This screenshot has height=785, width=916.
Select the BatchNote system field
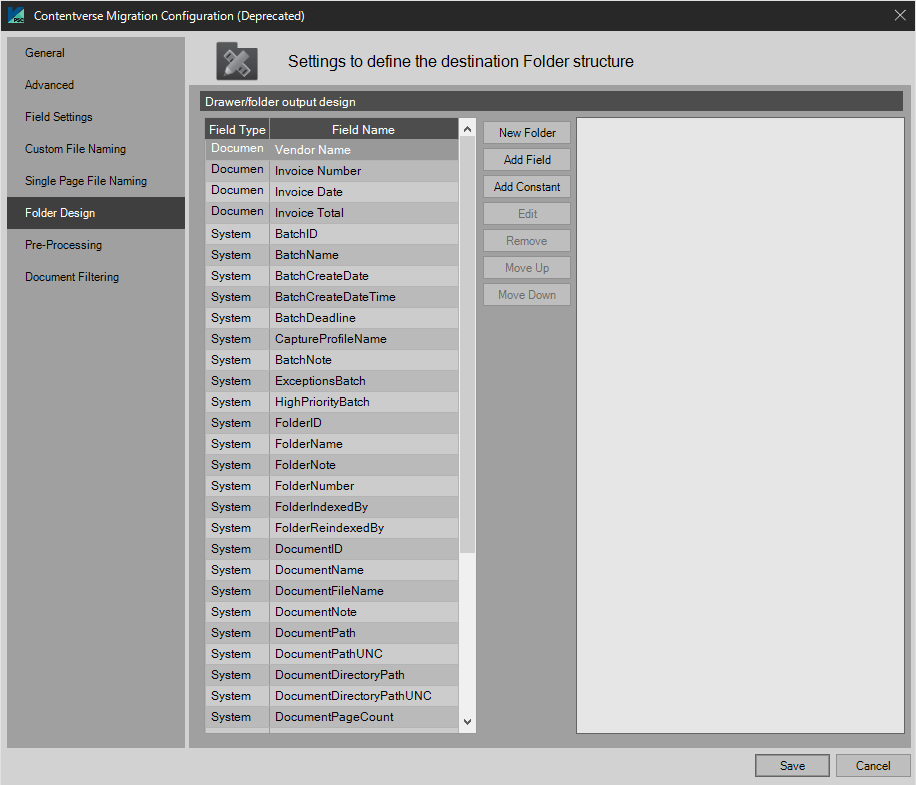point(331,360)
